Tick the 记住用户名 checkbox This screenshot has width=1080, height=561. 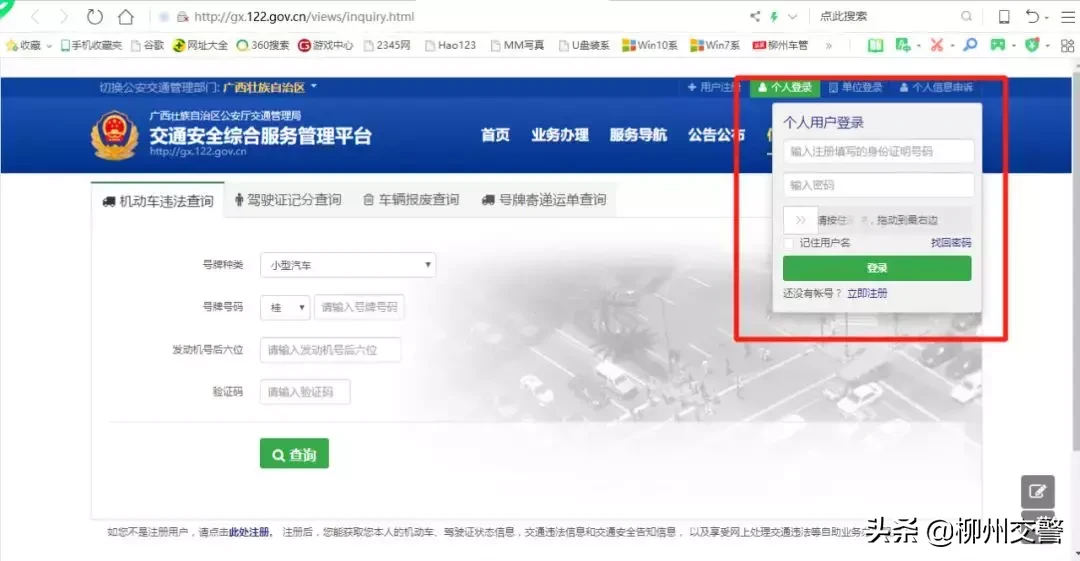(x=789, y=243)
